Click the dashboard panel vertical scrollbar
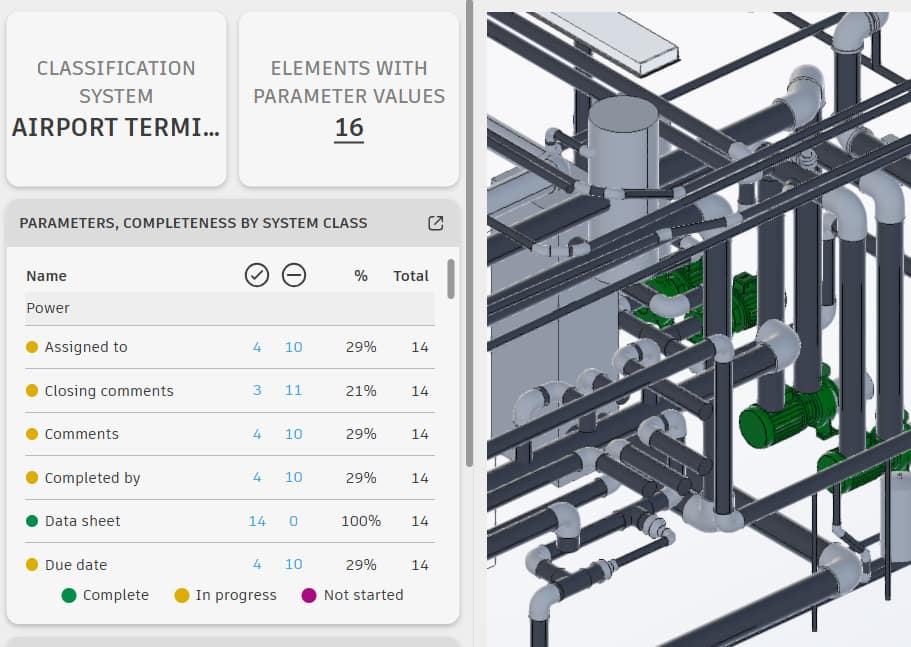 [469, 232]
